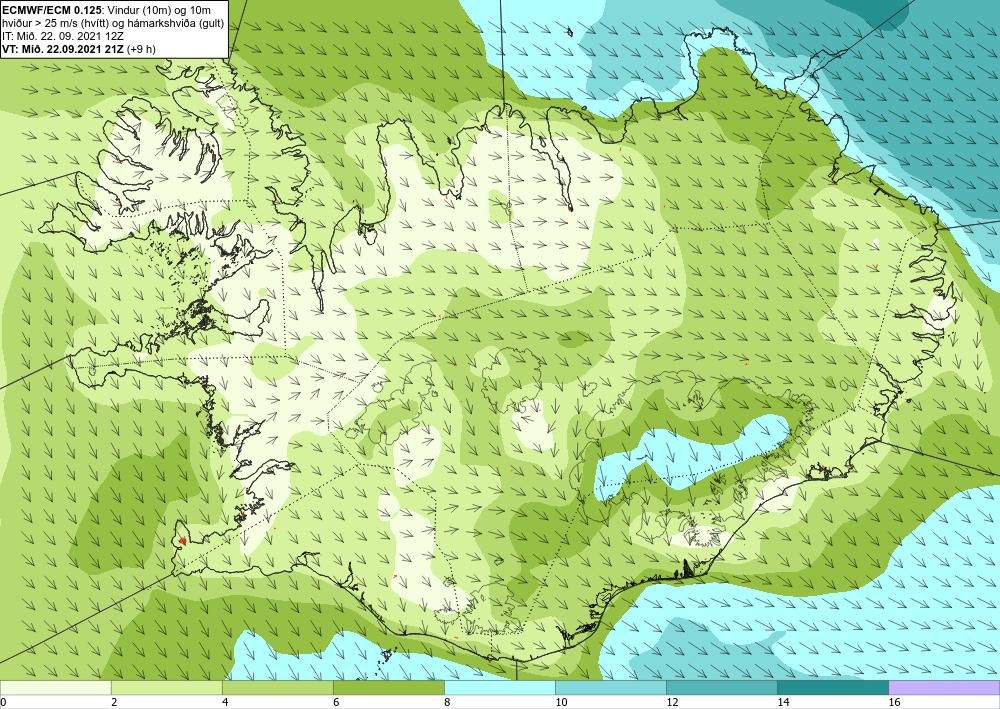Click the scale label '8'

pyautogui.click(x=446, y=703)
